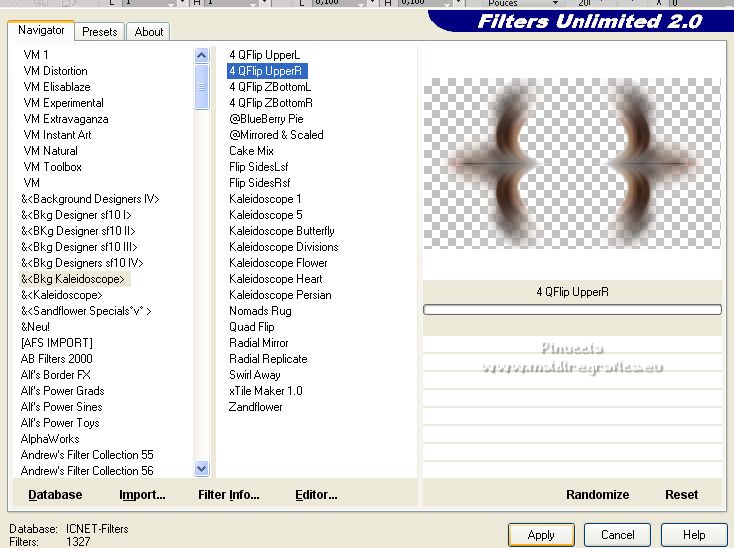734x548 pixels.
Task: Open Filter Info...
Action: point(228,495)
